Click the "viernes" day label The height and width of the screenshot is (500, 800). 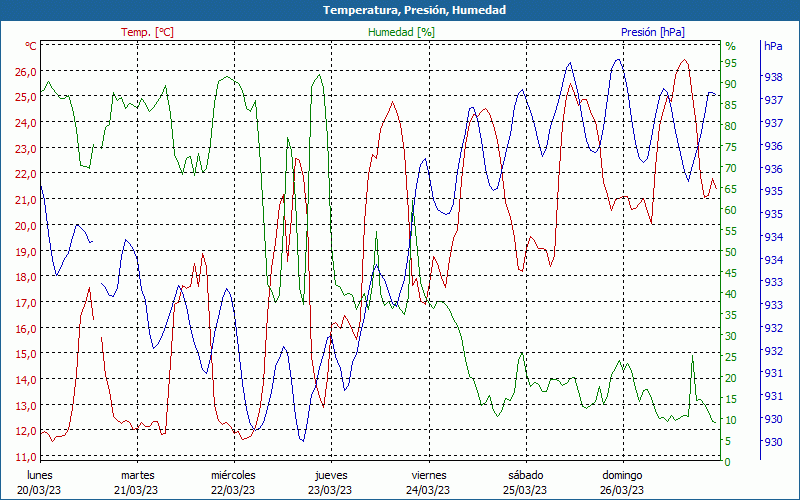coord(429,475)
